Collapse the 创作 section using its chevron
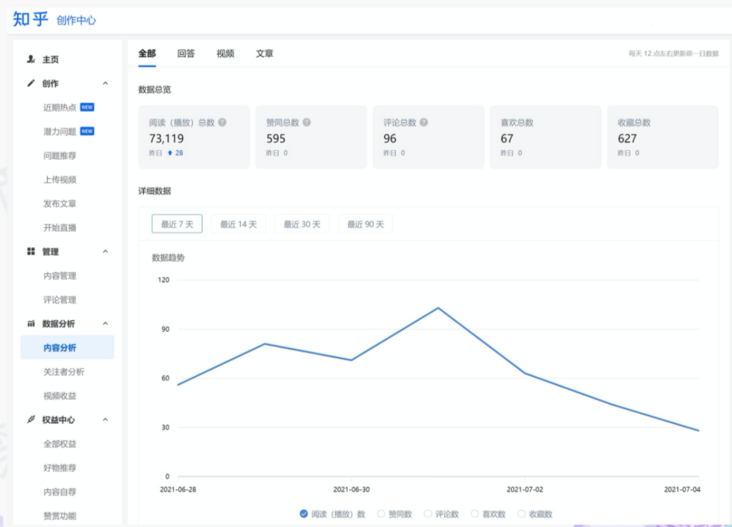732x527 pixels. 106,84
